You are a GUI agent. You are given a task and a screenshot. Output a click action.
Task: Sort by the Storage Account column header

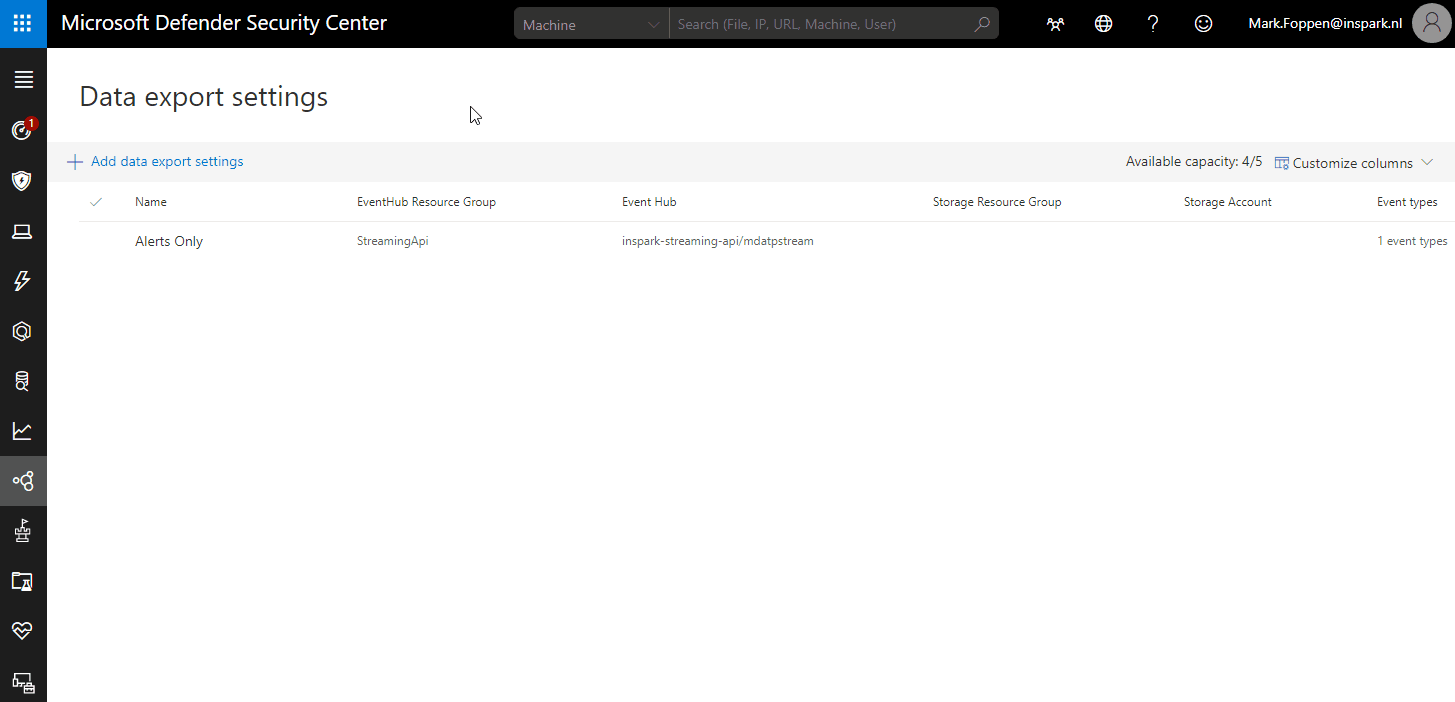coord(1228,202)
